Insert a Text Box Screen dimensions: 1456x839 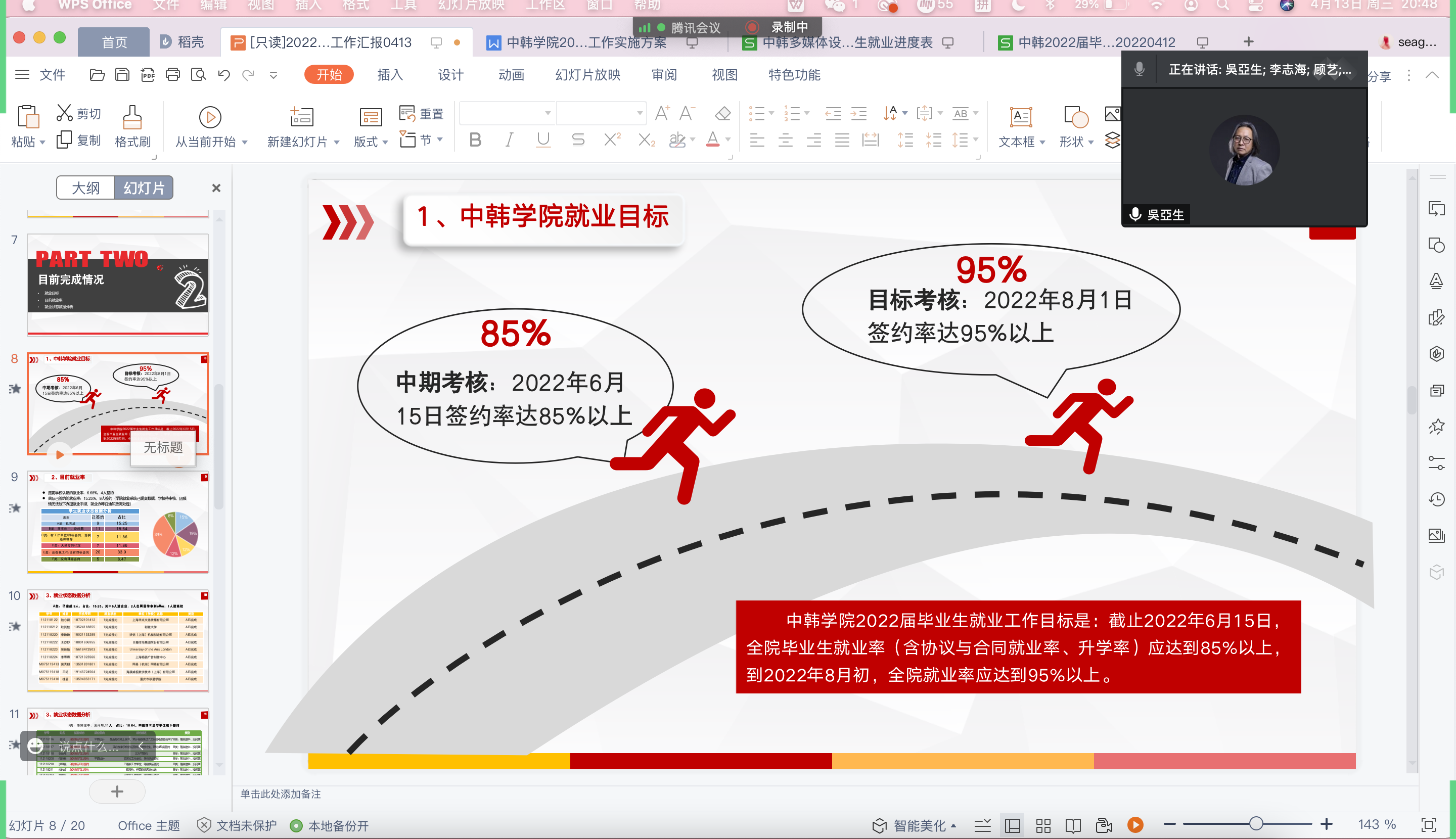[1020, 118]
